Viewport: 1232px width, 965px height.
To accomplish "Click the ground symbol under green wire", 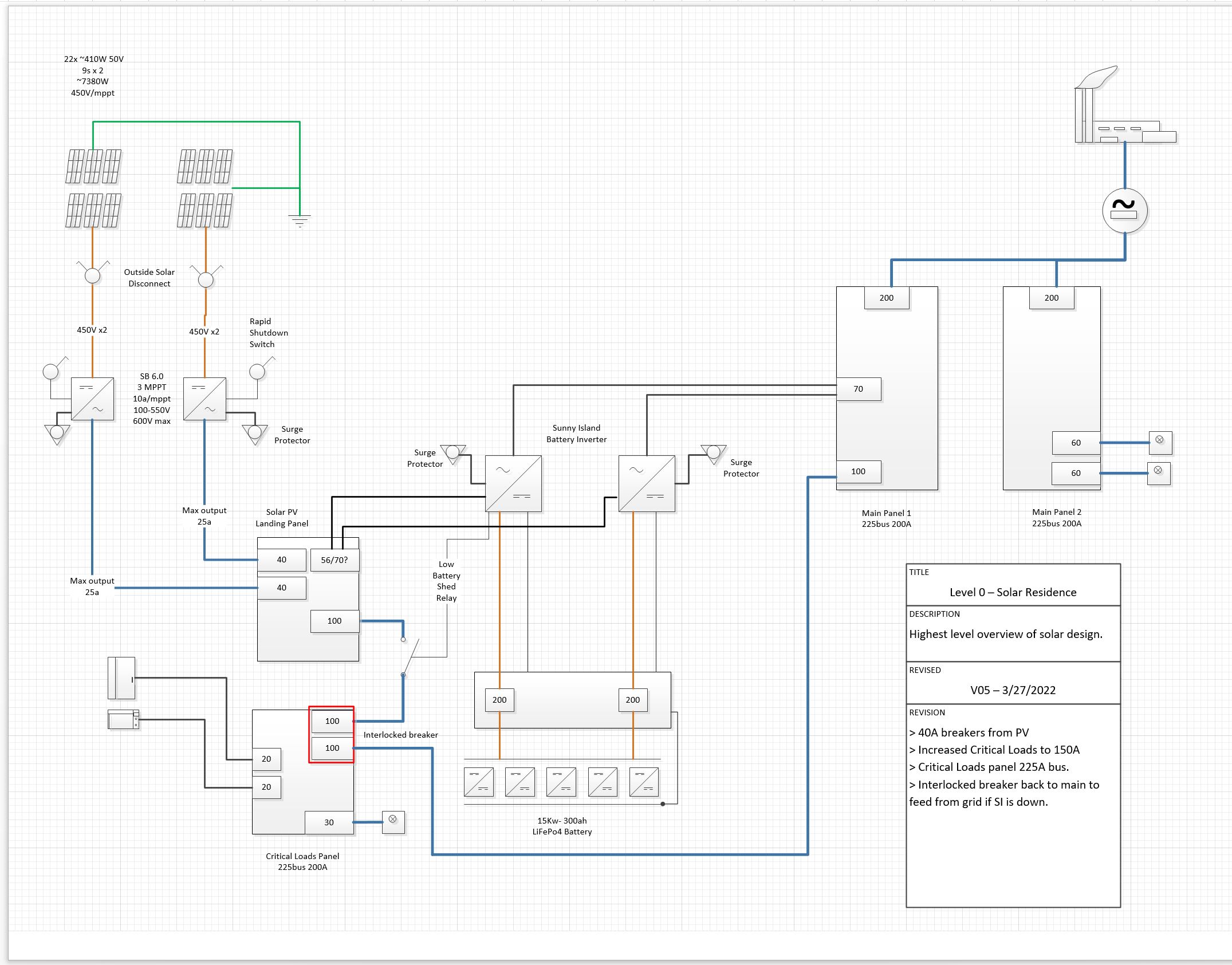I will coord(300,221).
